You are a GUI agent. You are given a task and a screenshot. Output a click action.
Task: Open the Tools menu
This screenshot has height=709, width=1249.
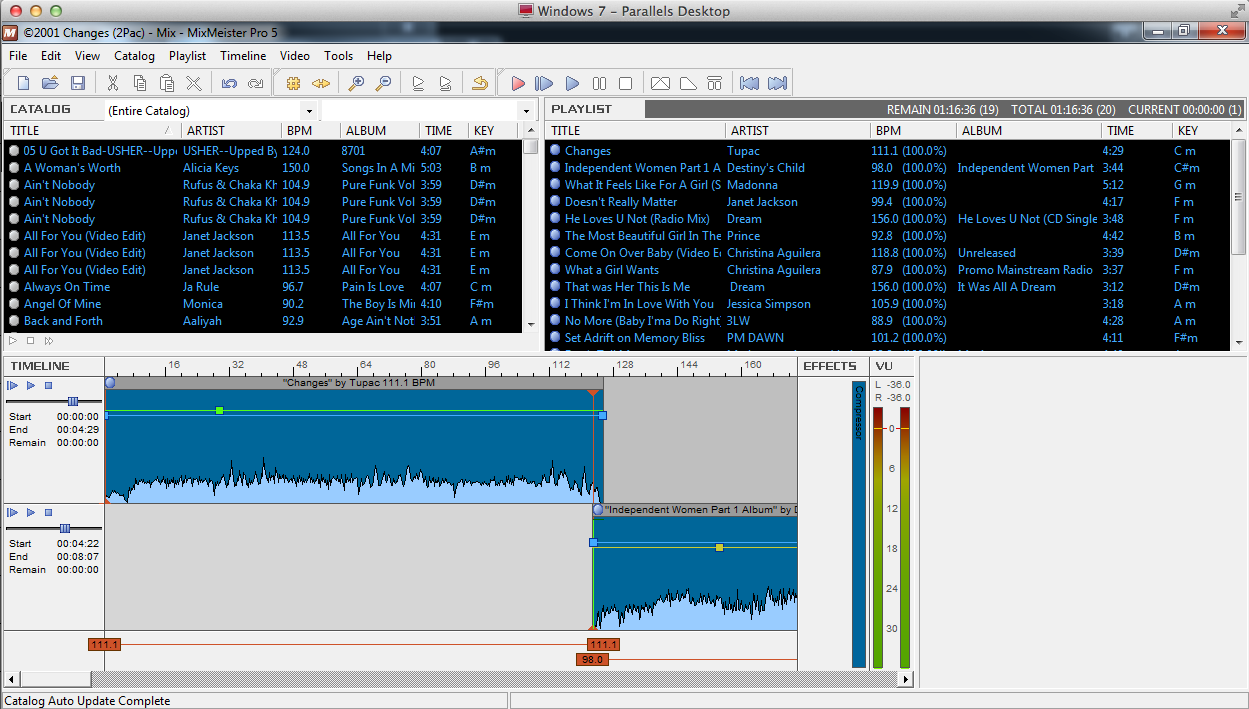pyautogui.click(x=339, y=56)
